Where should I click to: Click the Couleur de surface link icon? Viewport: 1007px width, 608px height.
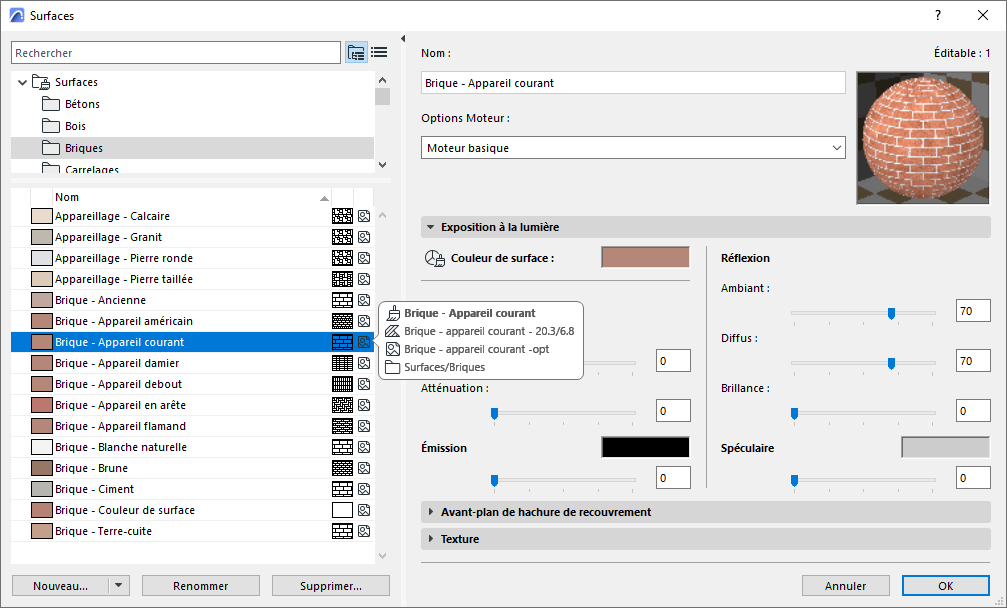[434, 259]
